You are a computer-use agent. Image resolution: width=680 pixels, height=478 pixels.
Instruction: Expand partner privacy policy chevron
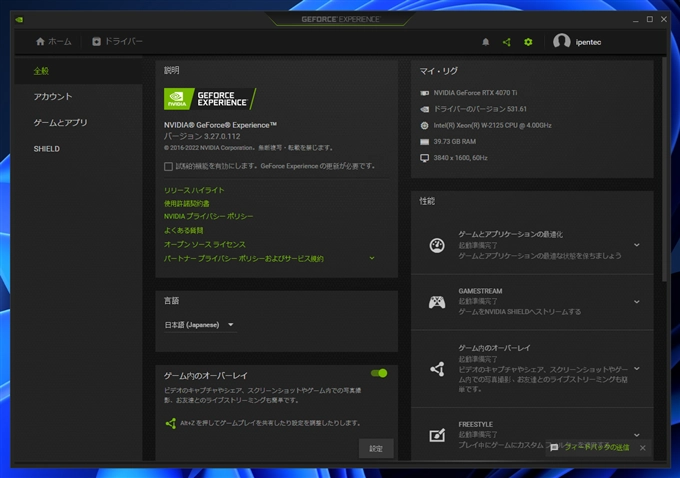click(x=372, y=258)
